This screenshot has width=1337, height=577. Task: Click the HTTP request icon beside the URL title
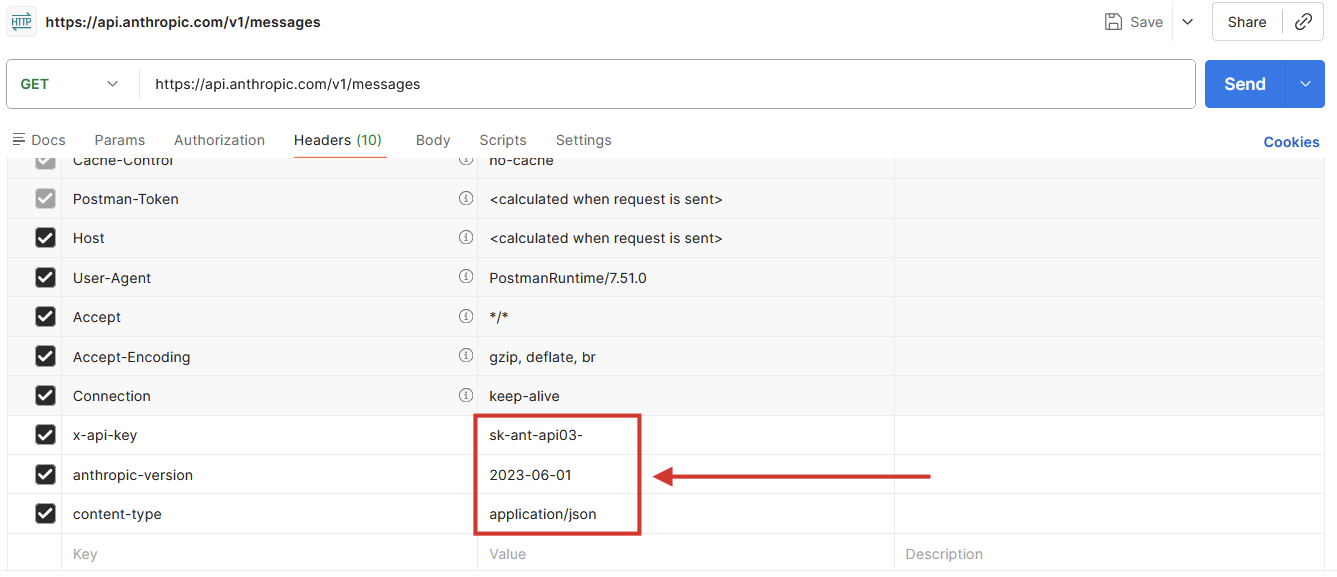click(21, 21)
